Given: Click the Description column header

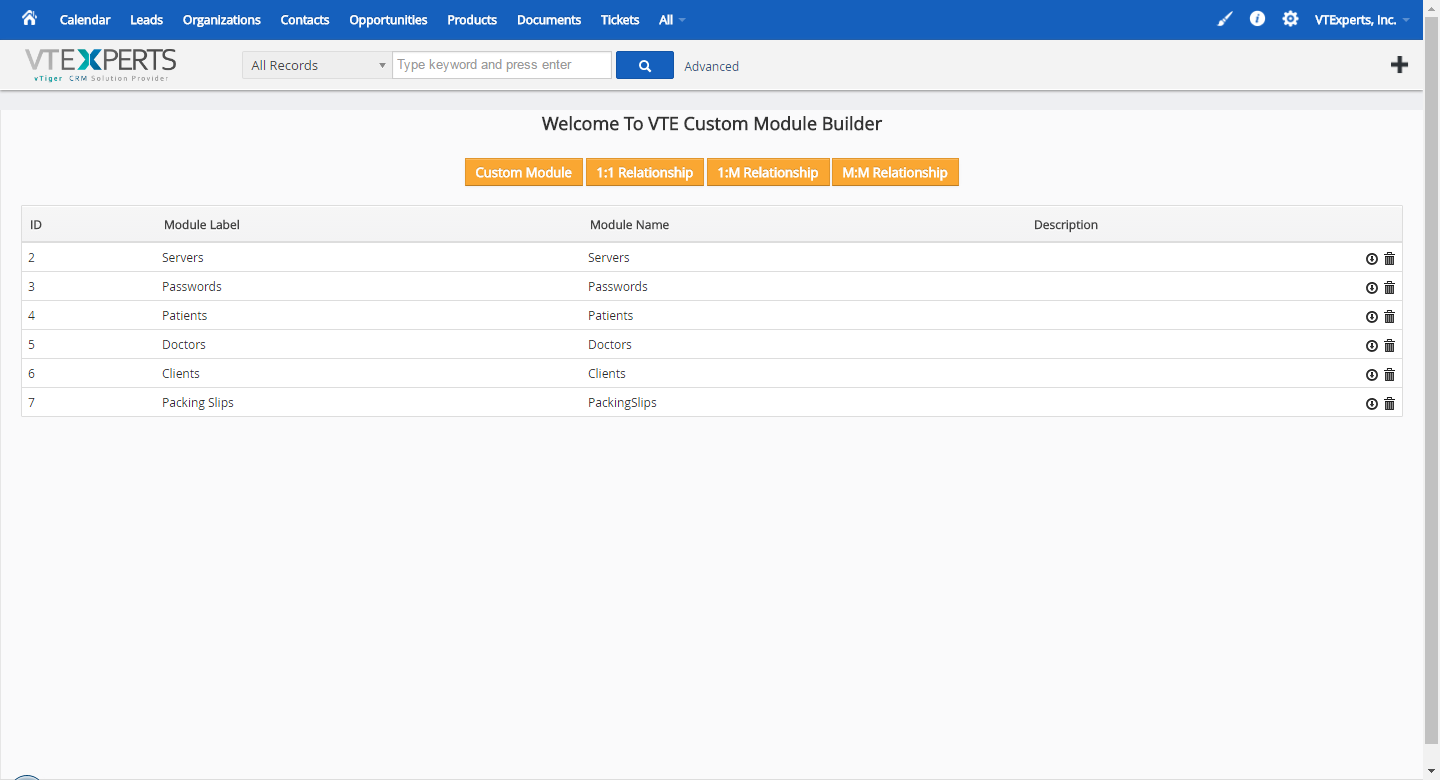Looking at the screenshot, I should click(1066, 225).
